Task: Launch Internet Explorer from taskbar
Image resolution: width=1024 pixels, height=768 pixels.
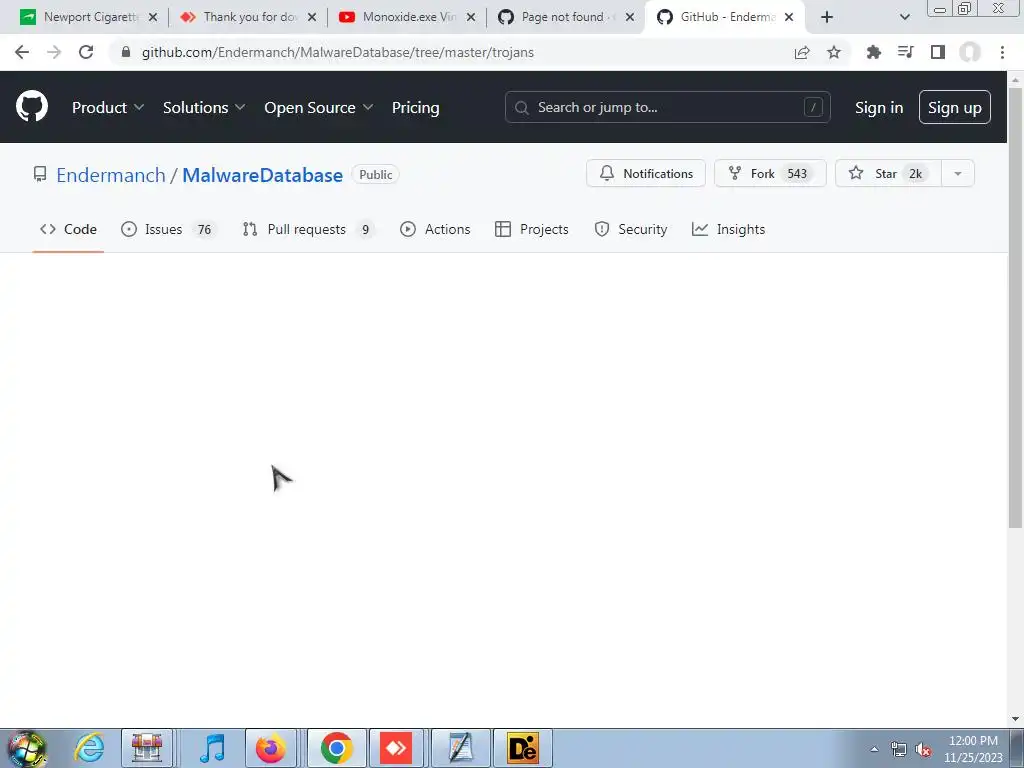Action: coord(89,748)
